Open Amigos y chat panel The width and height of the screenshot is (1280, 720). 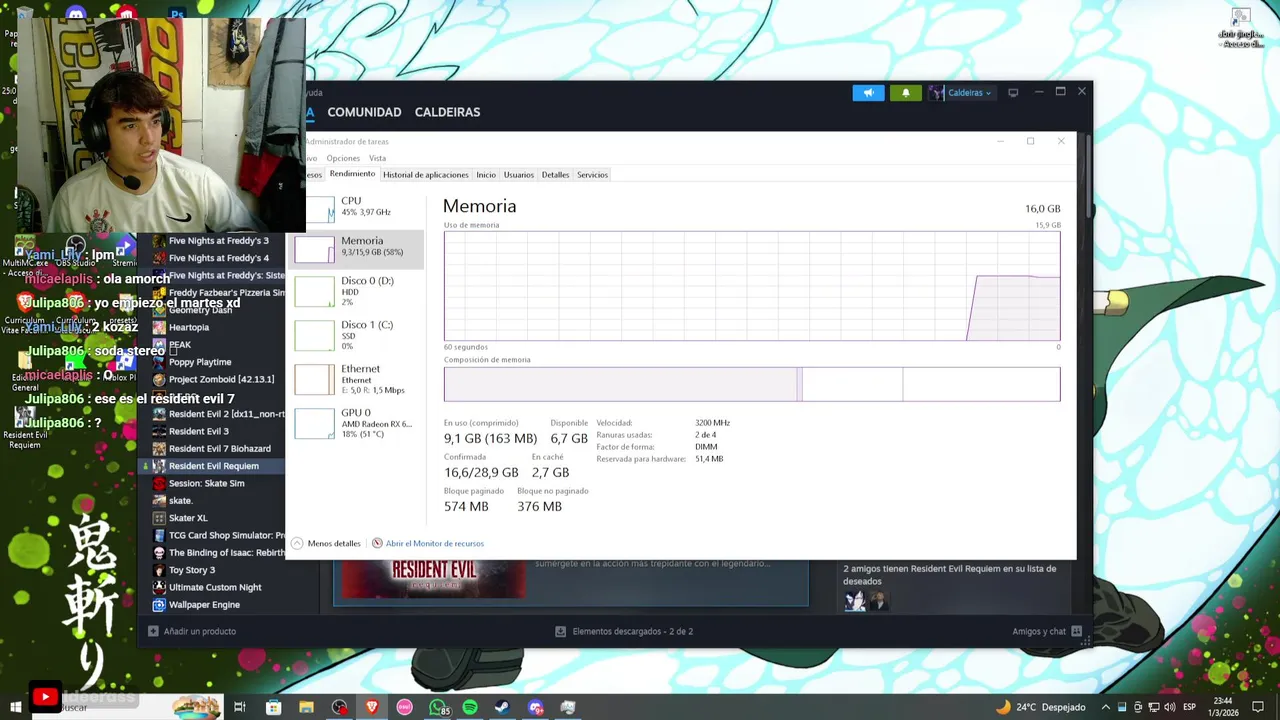[x=1047, y=631]
